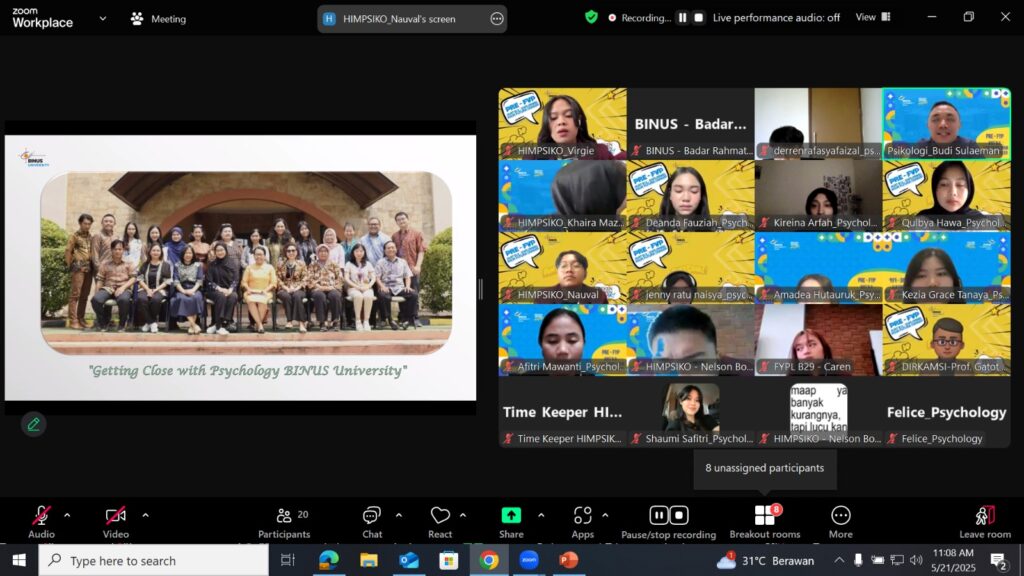
Task: Start camera with the Video icon
Action: click(x=116, y=515)
